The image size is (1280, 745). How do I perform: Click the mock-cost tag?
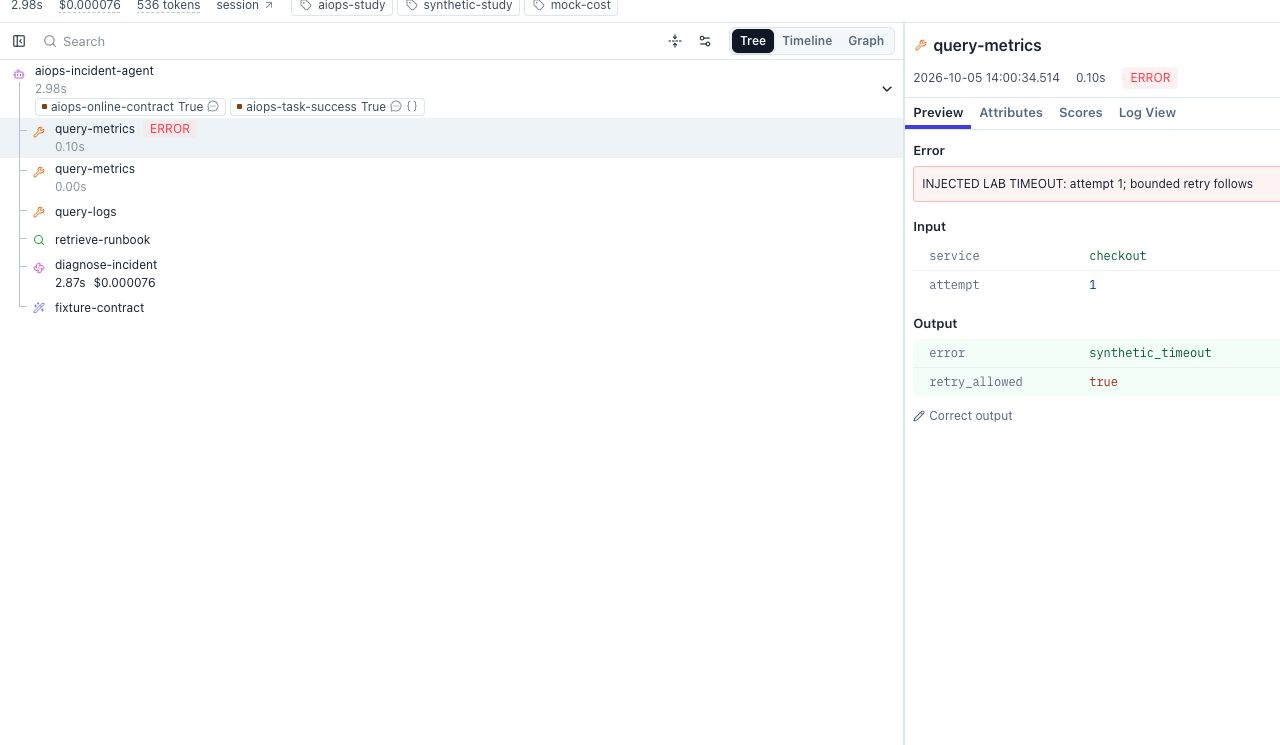pos(571,5)
